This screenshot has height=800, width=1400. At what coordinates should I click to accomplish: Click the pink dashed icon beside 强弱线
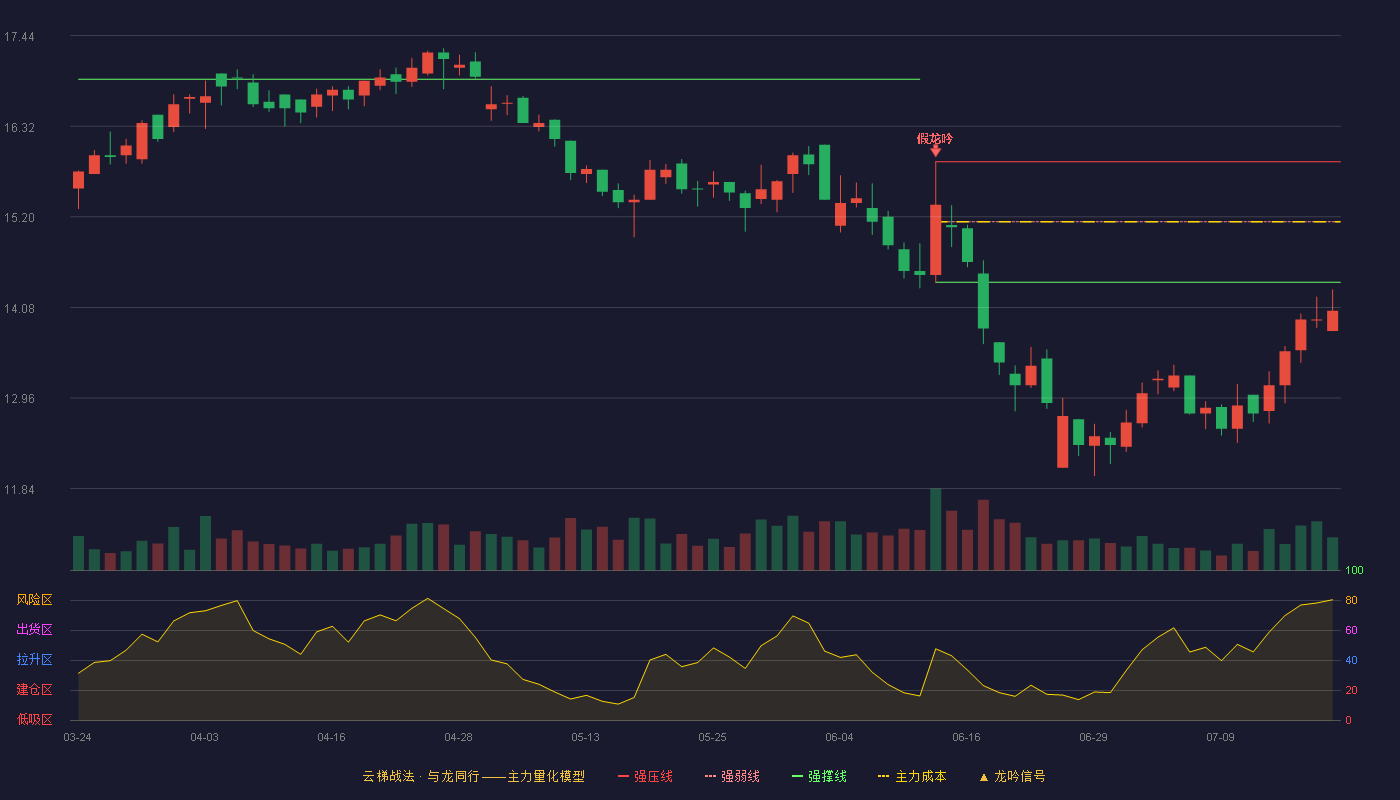[x=711, y=777]
